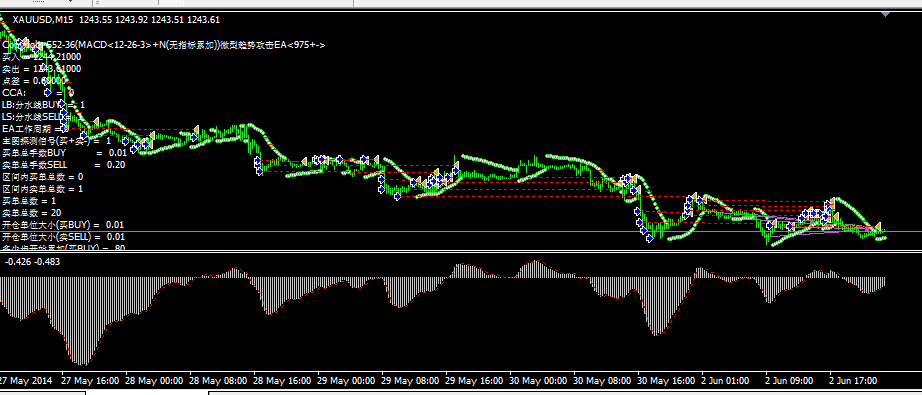Image resolution: width=922 pixels, height=395 pixels.
Task: Click the lowest blue trade arrow on 30 May
Action: [650, 239]
